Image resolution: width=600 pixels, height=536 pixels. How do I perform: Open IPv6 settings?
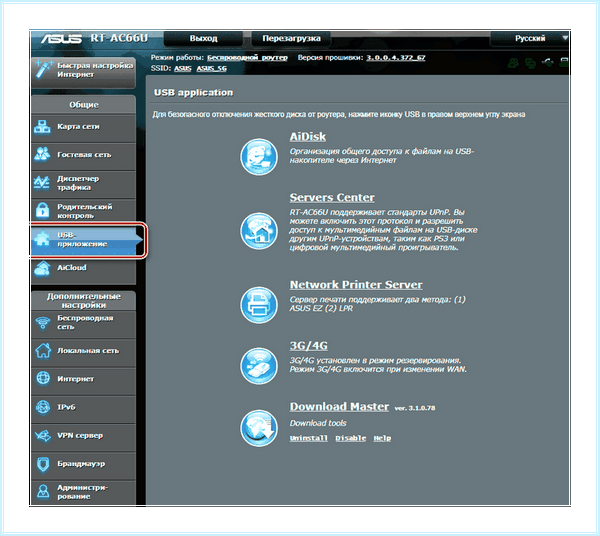click(x=83, y=408)
